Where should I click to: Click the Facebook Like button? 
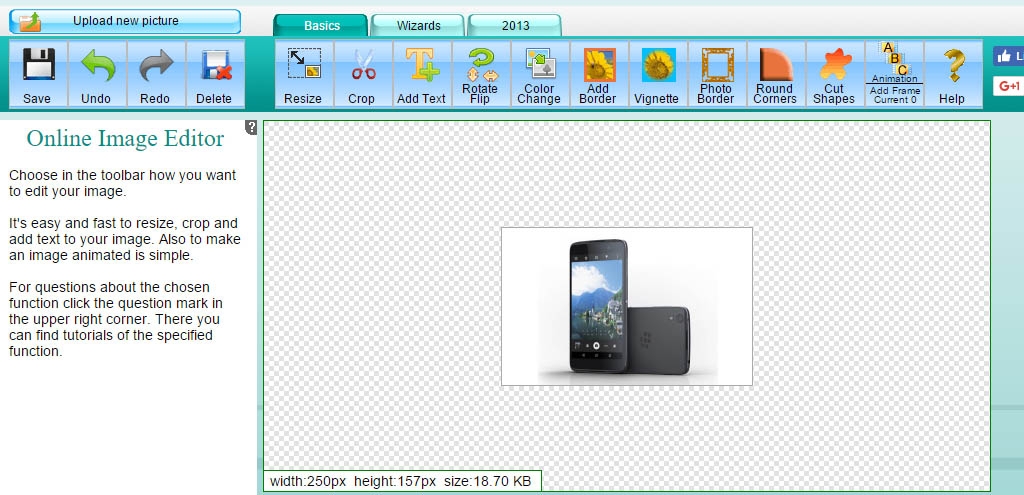[1008, 56]
